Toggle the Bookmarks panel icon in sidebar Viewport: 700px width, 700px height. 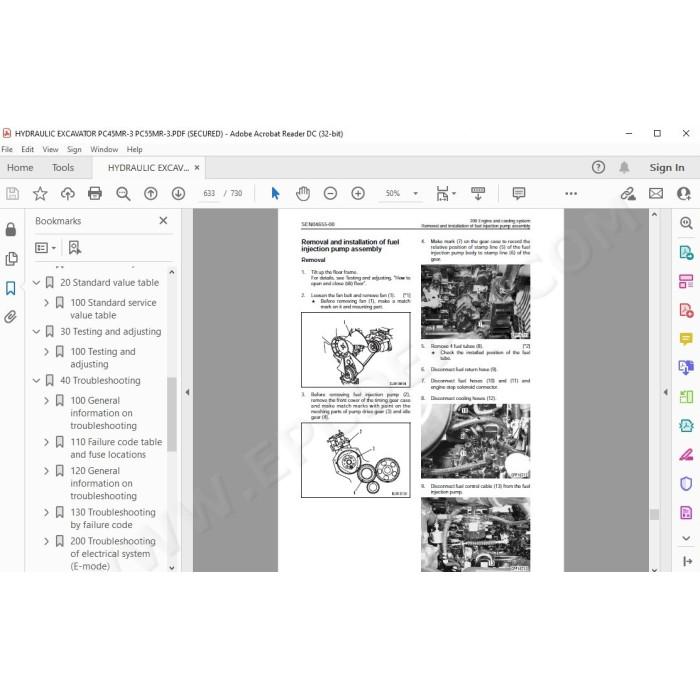point(11,288)
